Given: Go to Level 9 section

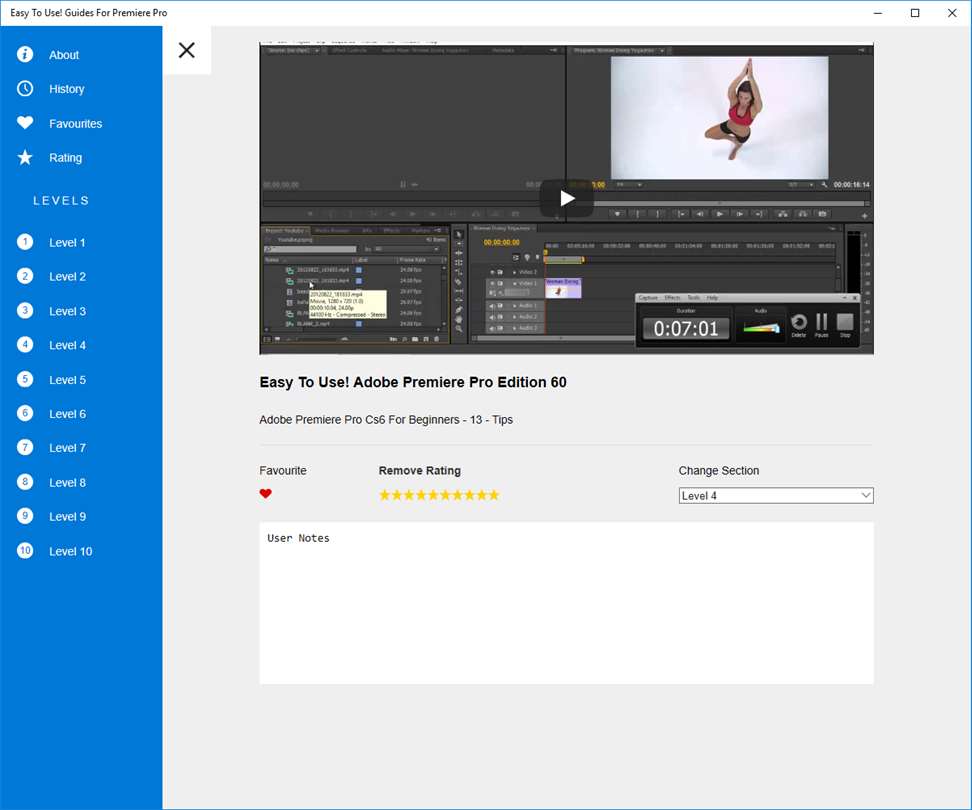Looking at the screenshot, I should point(67,517).
